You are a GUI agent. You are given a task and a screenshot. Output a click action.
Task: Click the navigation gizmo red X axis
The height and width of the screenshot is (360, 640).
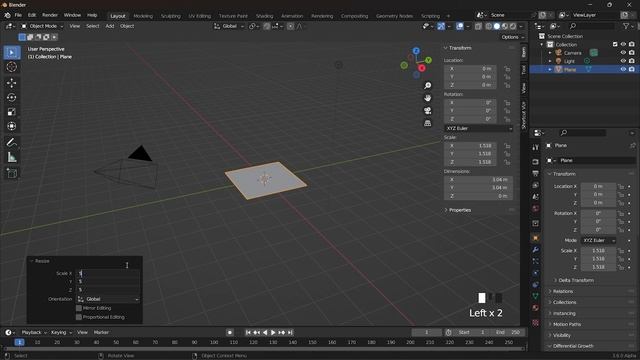(x=422, y=68)
